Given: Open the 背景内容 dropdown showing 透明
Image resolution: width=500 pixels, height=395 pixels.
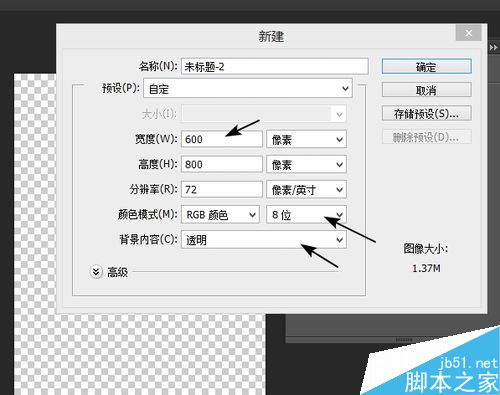Looking at the screenshot, I should point(264,240).
